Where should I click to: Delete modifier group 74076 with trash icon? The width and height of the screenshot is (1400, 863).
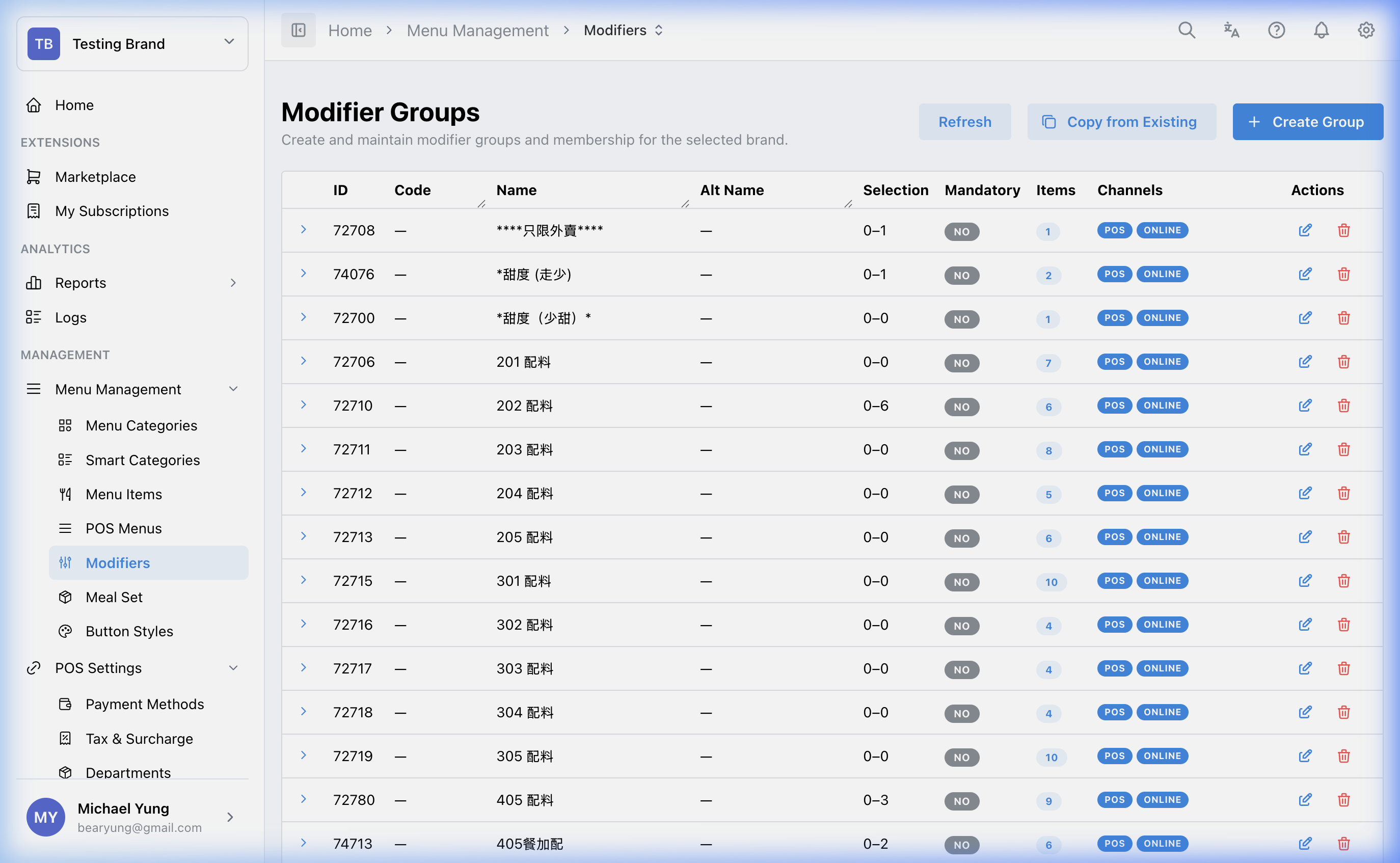point(1343,274)
